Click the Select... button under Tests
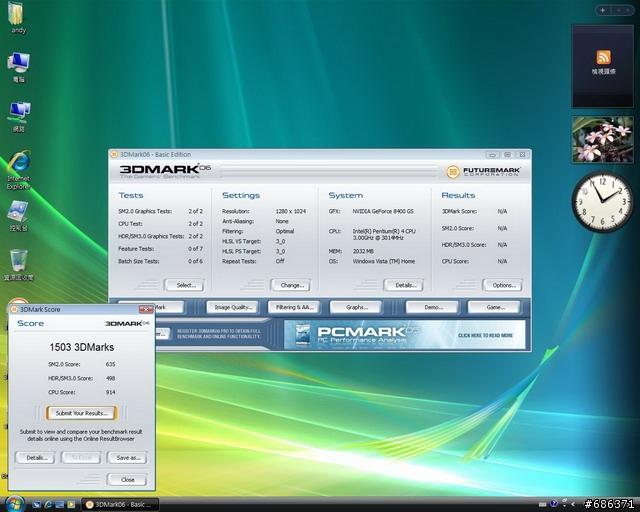The height and width of the screenshot is (512, 640). (184, 285)
